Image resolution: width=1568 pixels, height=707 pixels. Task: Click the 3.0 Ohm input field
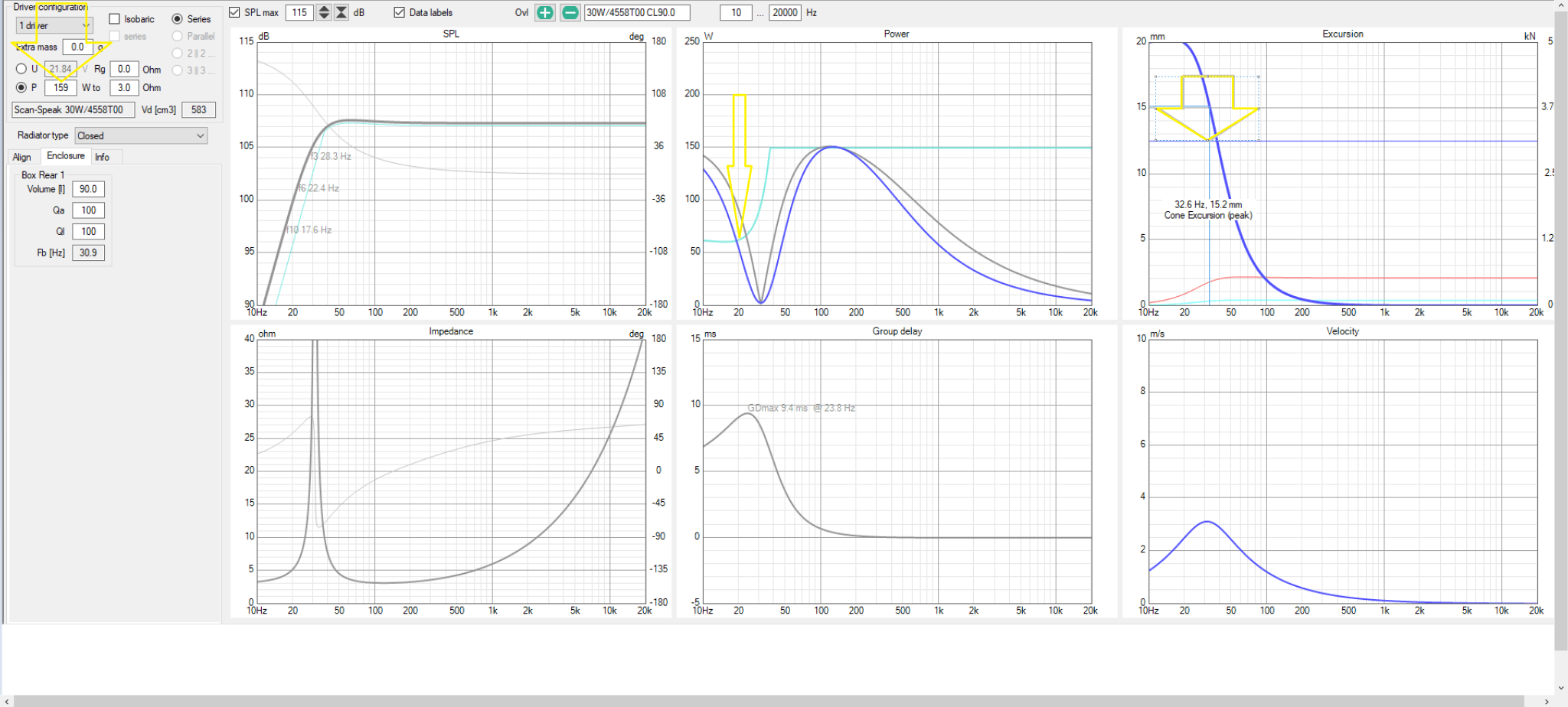pyautogui.click(x=124, y=87)
